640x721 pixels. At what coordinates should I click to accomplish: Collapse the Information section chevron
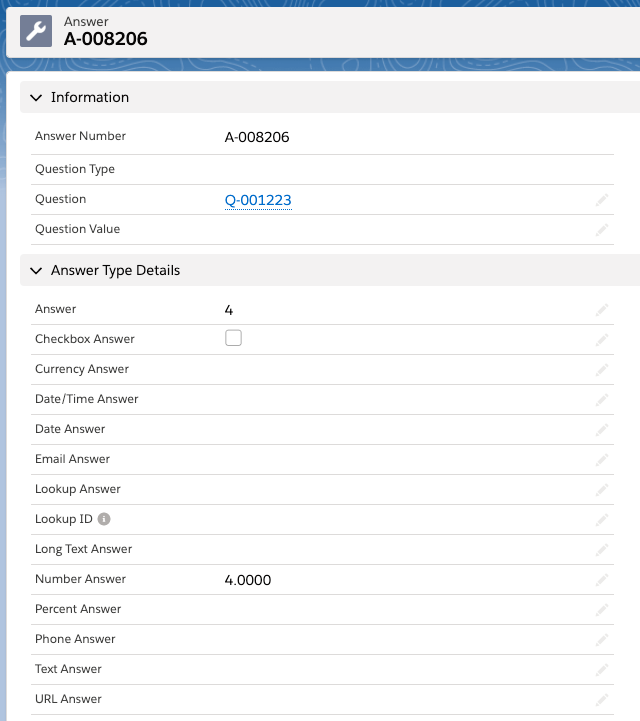(x=36, y=97)
